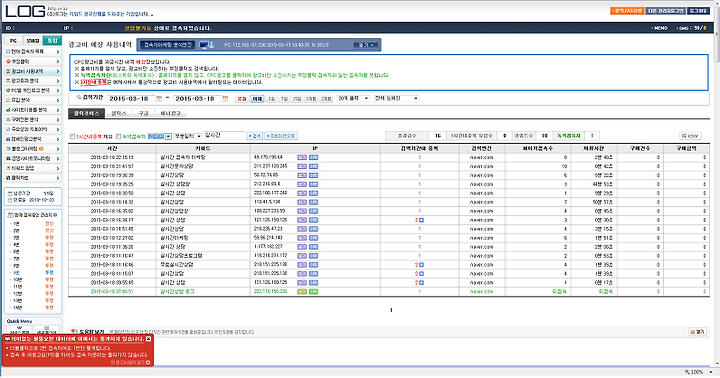Click the blue badge in the 18:30:50 row

[x=313, y=193]
